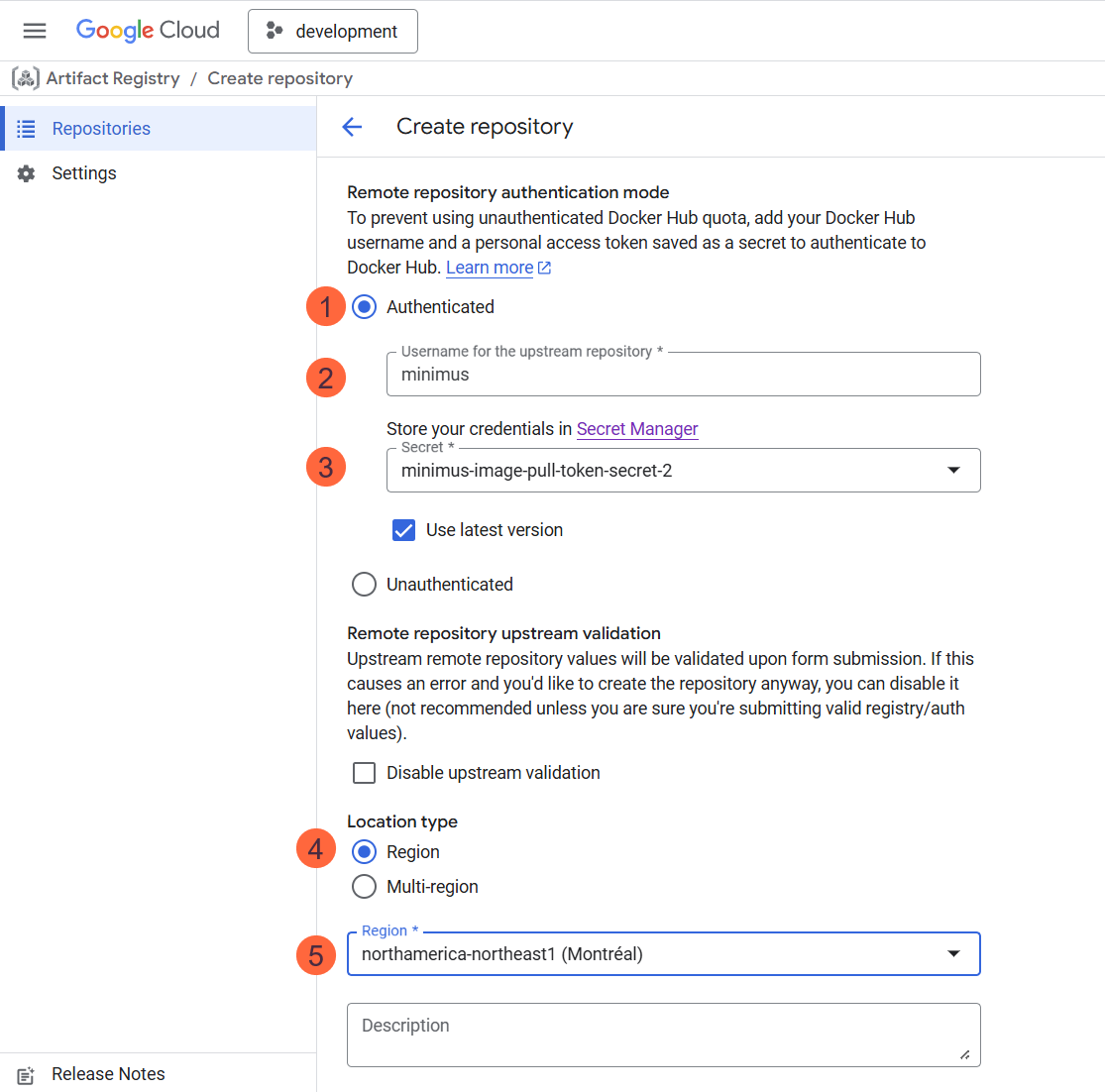Click inside the Description text field
1105x1092 pixels.
tap(663, 1034)
